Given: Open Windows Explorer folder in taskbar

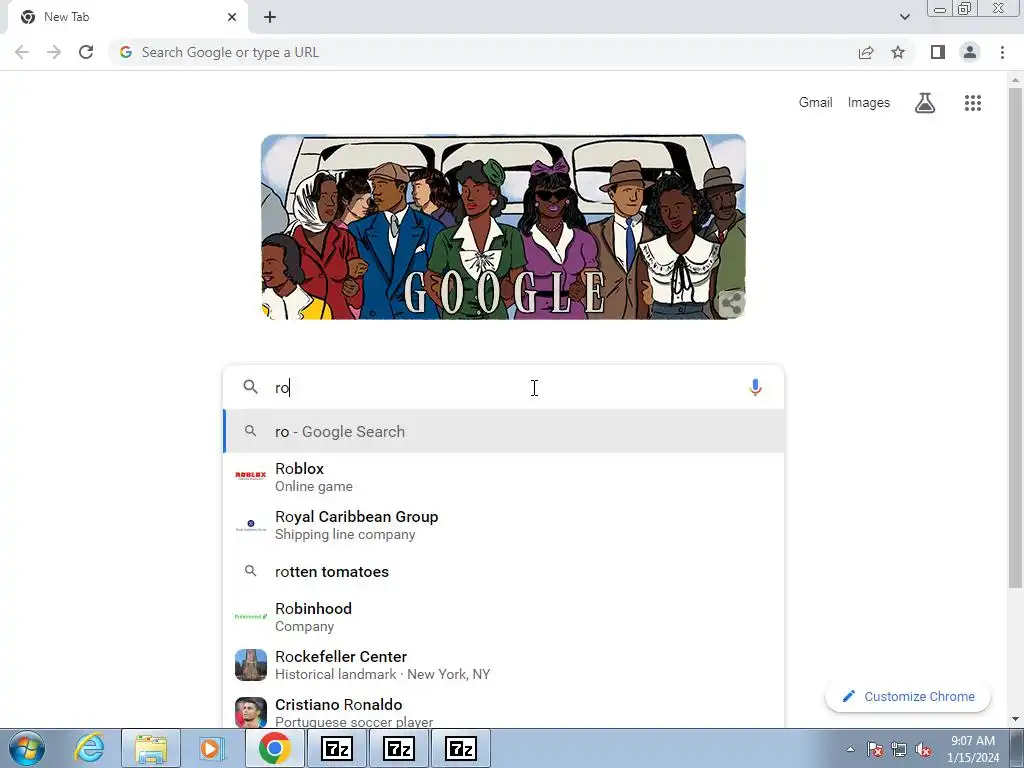Looking at the screenshot, I should tap(151, 748).
